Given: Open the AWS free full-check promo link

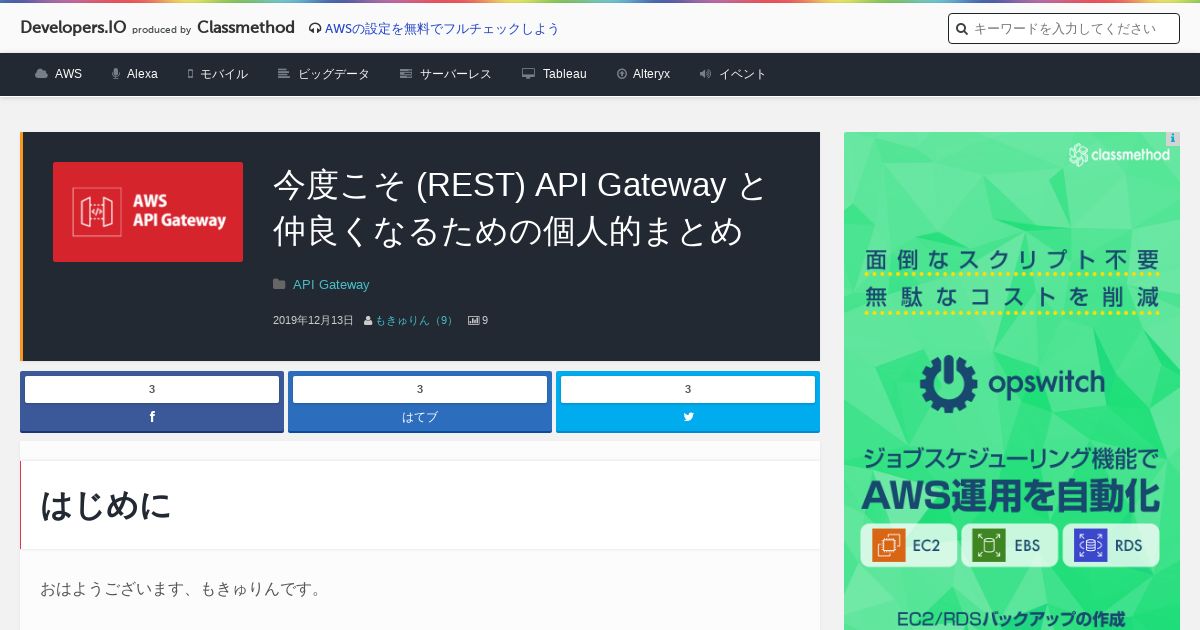Looking at the screenshot, I should click(442, 29).
